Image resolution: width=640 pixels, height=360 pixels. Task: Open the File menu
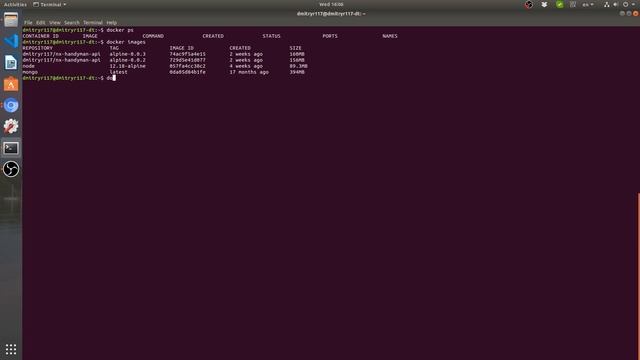click(x=28, y=23)
